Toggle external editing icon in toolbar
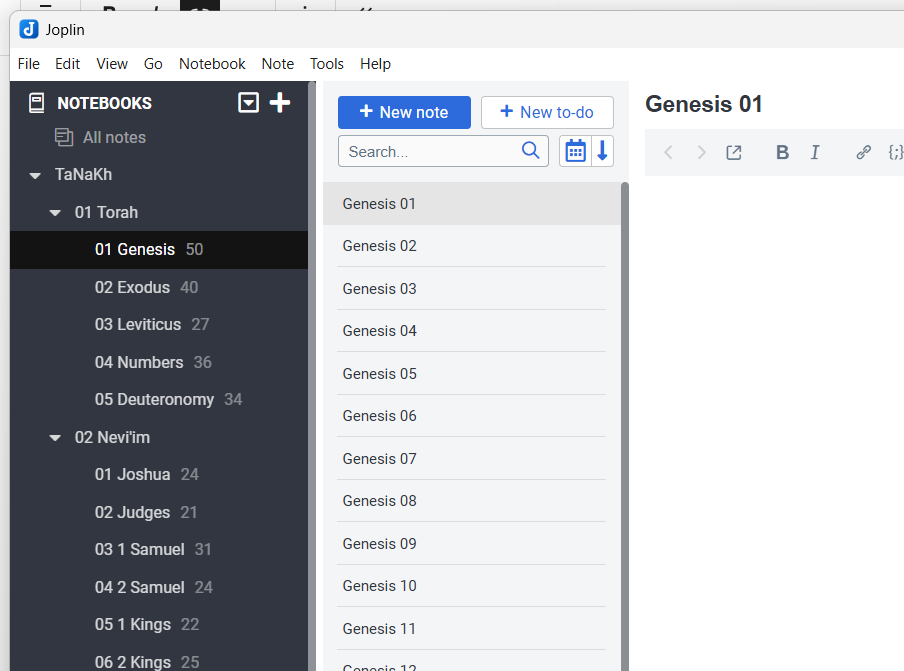This screenshot has height=671, width=904. (x=734, y=152)
